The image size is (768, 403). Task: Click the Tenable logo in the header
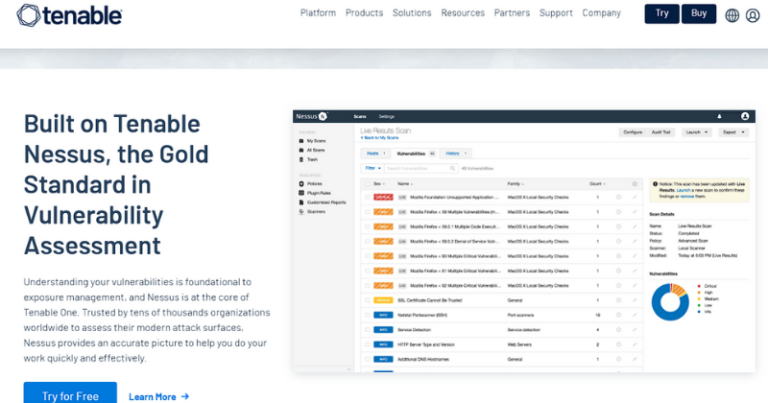69,15
